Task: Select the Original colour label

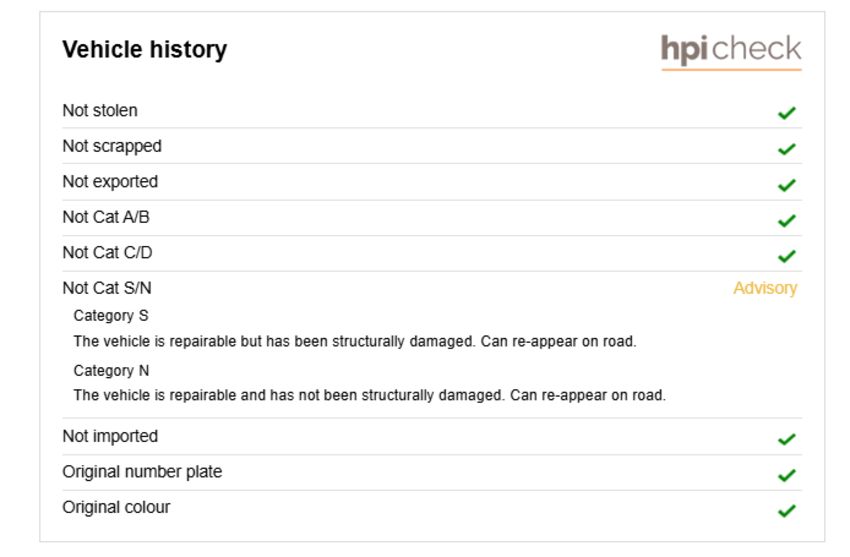Action: click(x=116, y=507)
